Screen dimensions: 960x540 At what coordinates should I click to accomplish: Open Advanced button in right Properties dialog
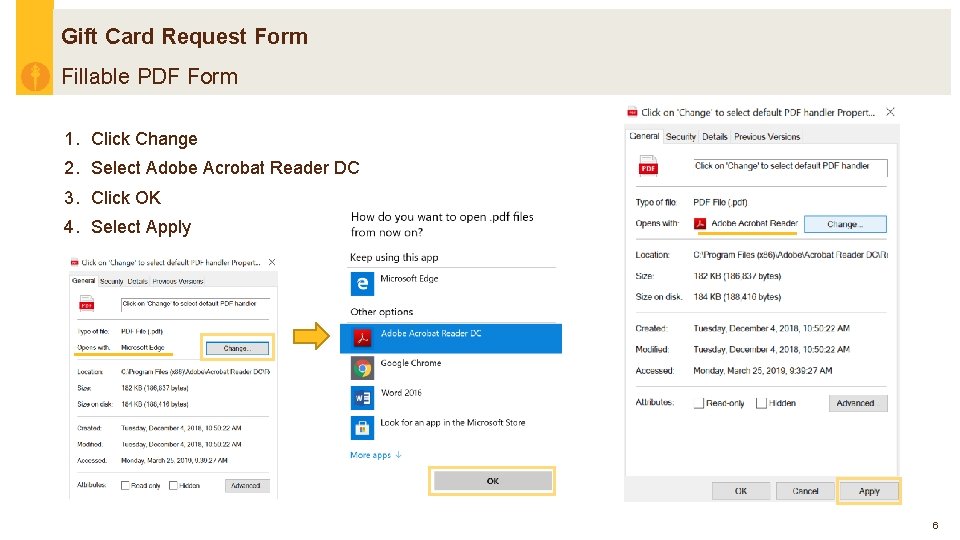(x=858, y=403)
